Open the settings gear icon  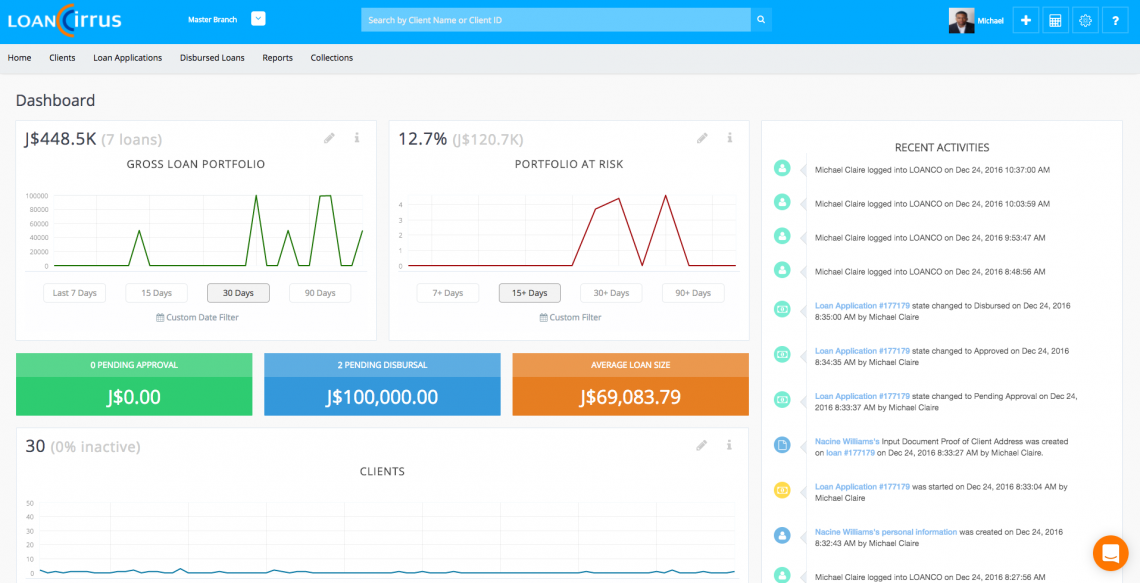point(1085,20)
